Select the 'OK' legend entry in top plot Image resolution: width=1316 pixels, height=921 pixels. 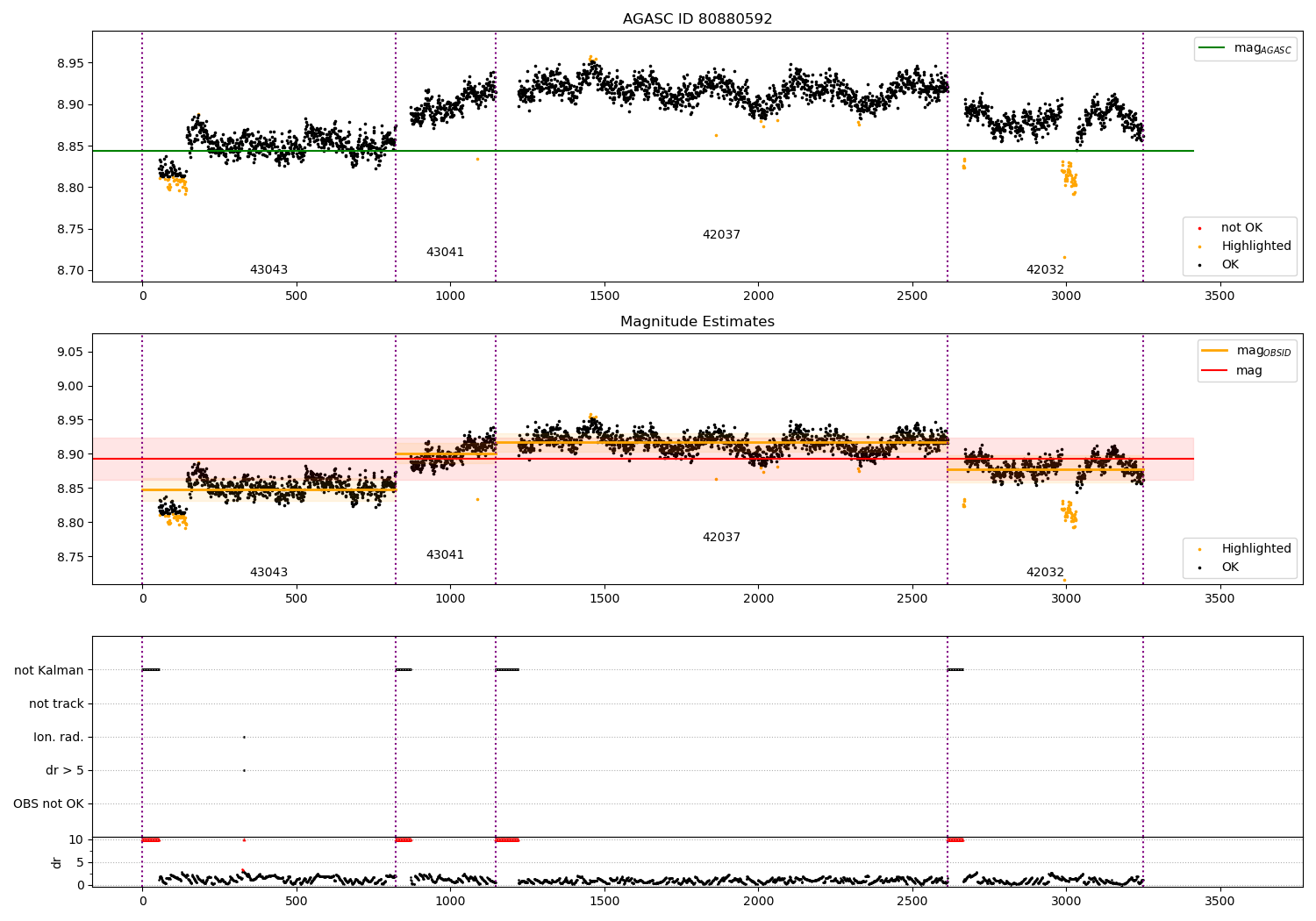1220,265
